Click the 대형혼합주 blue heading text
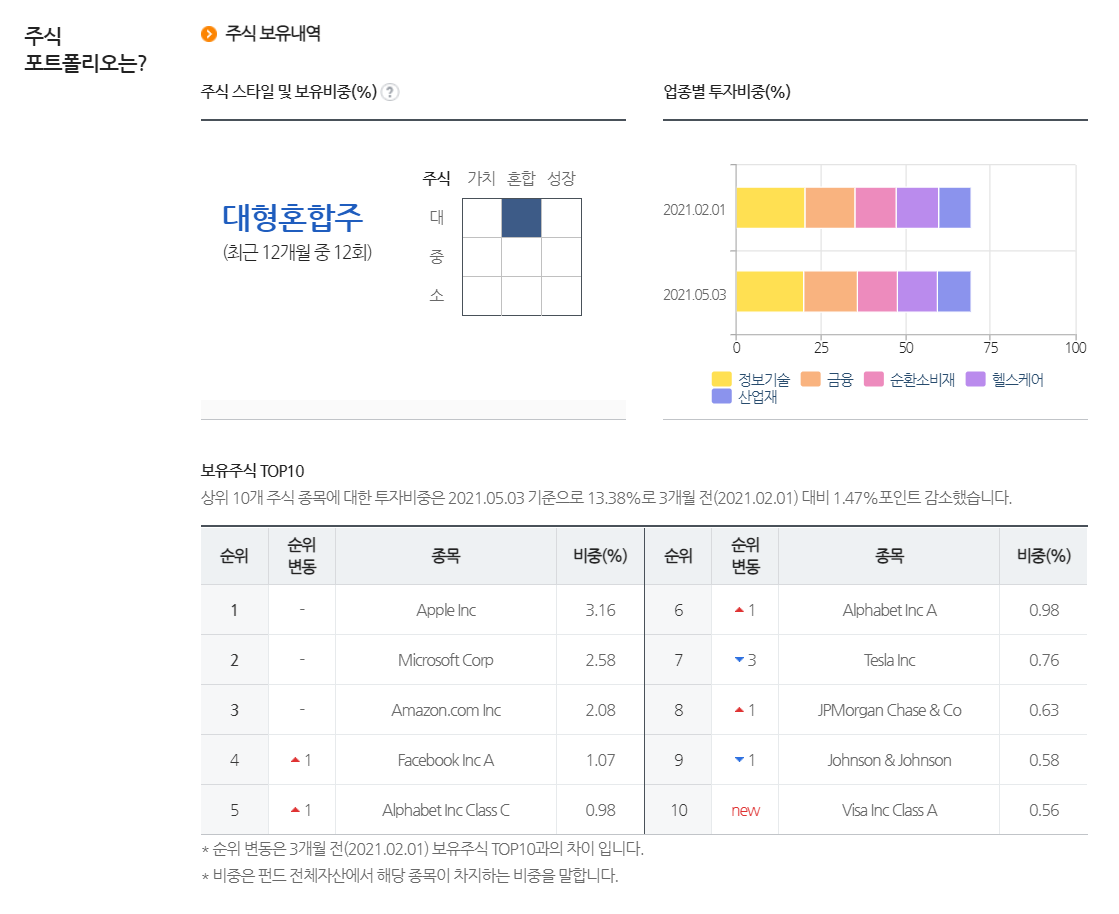The image size is (1119, 914). pyautogui.click(x=293, y=218)
